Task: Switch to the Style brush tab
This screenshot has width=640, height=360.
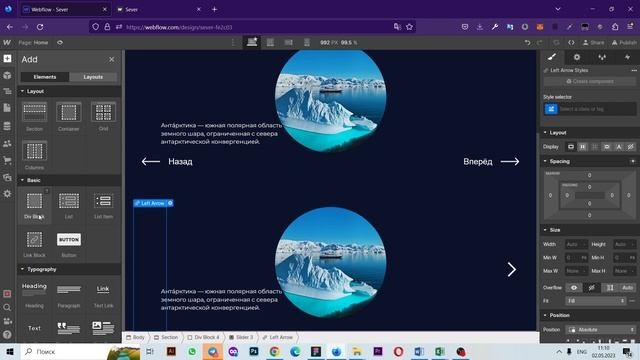Action: [x=552, y=57]
